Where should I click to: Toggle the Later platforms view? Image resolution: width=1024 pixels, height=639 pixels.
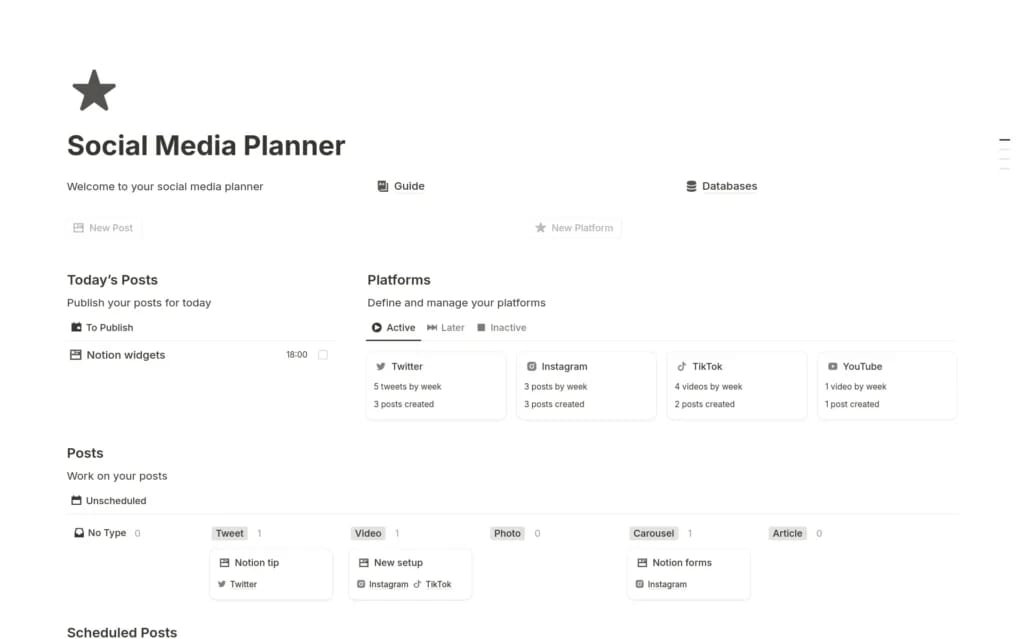445,327
